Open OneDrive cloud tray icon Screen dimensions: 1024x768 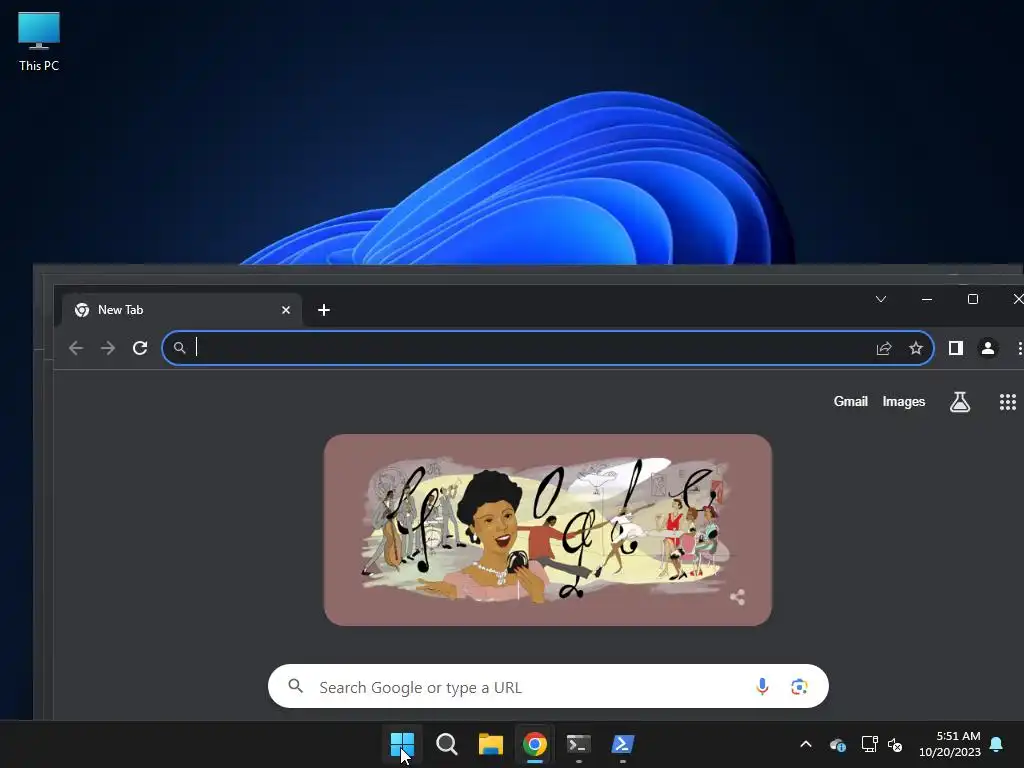point(837,744)
